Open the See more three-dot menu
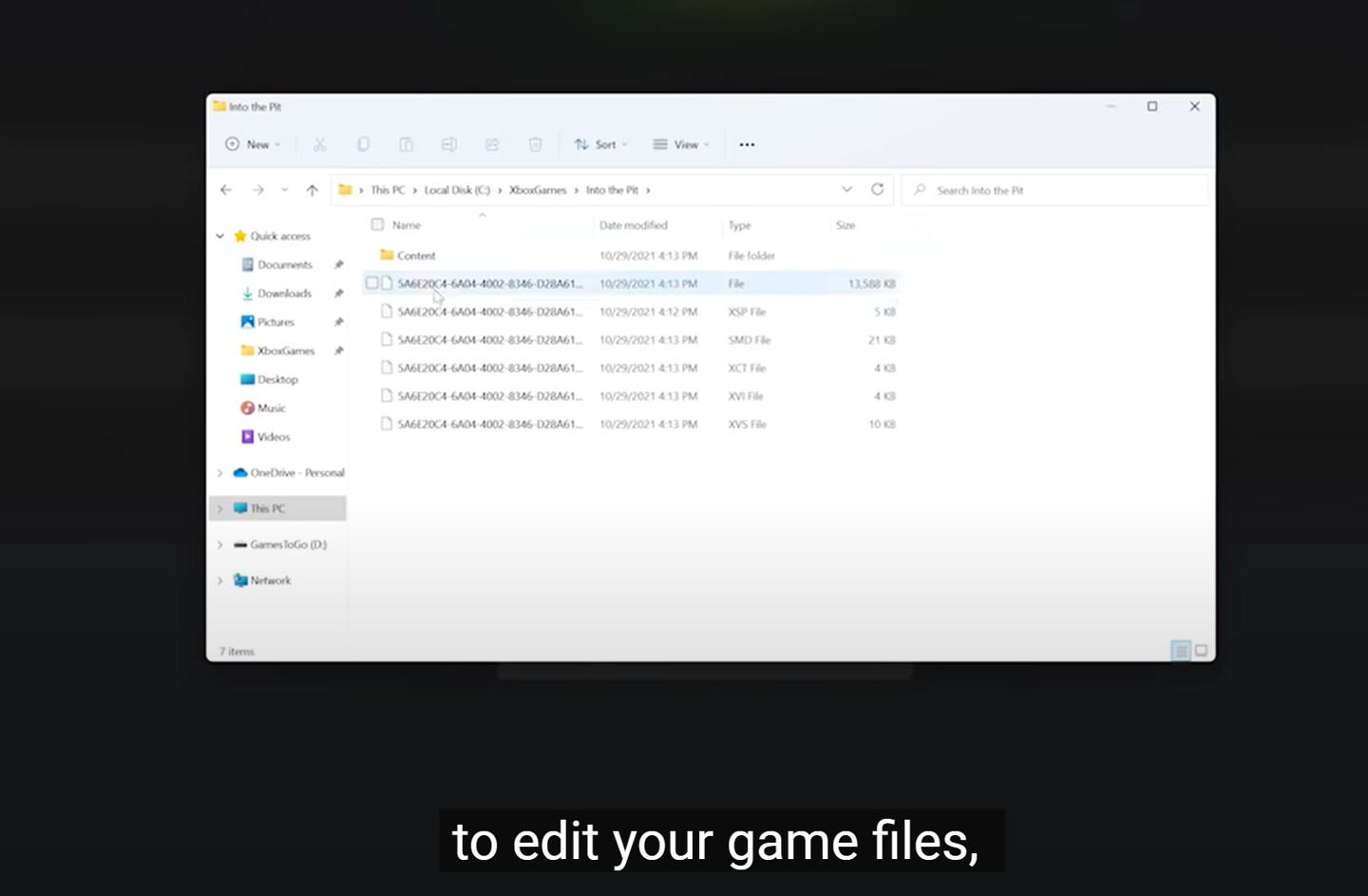 (x=747, y=144)
